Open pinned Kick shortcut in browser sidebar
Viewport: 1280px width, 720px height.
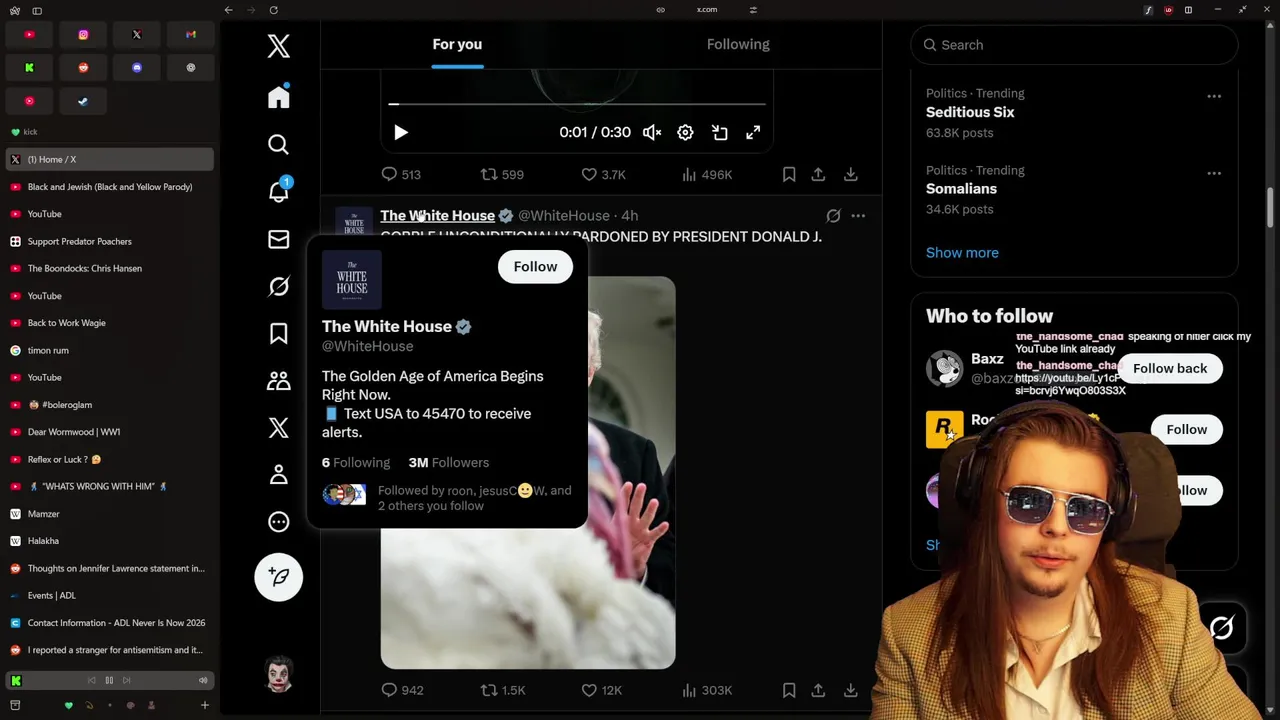click(29, 68)
